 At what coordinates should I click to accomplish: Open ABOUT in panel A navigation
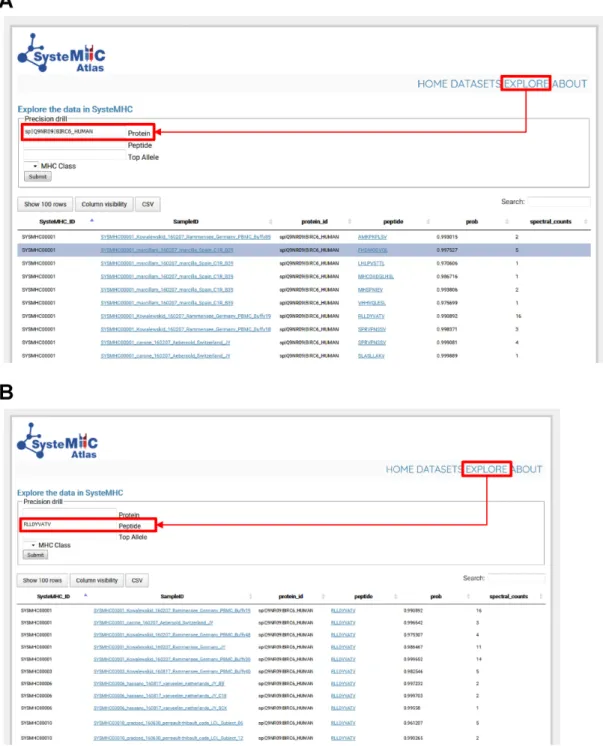570,84
